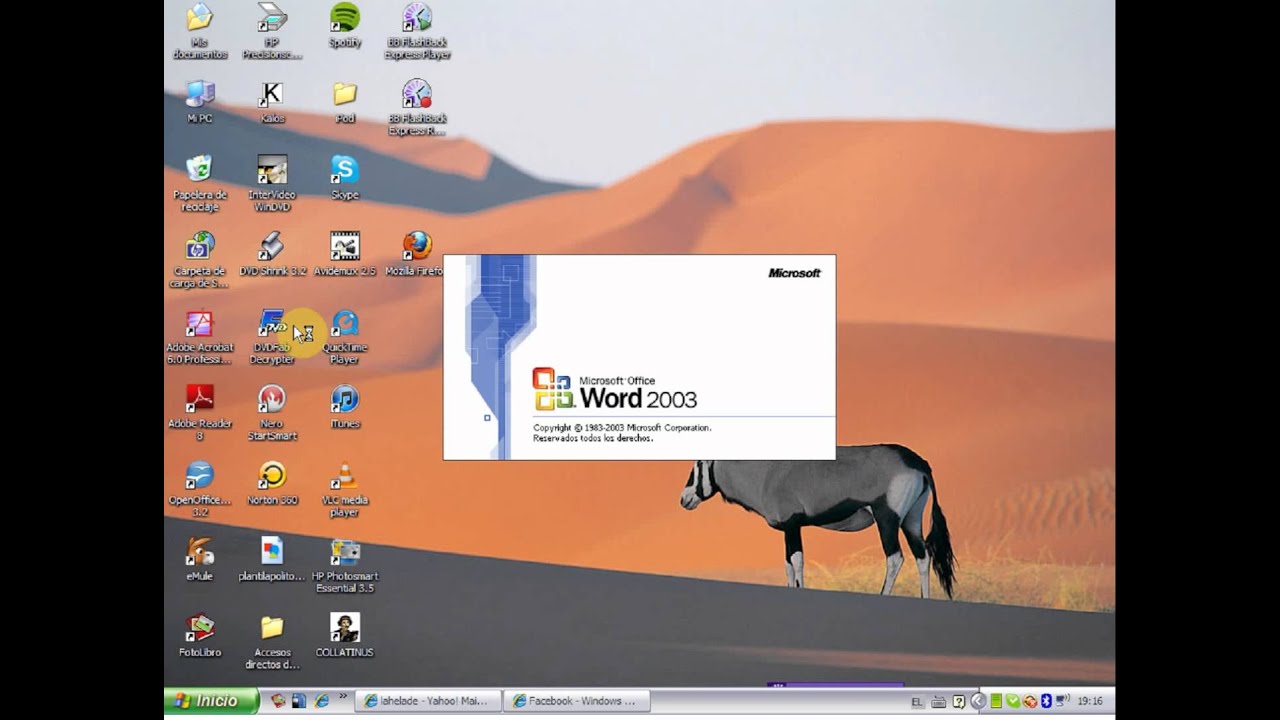The image size is (1280, 720).
Task: Launch COLLATINUS desktop shortcut
Action: [x=345, y=635]
